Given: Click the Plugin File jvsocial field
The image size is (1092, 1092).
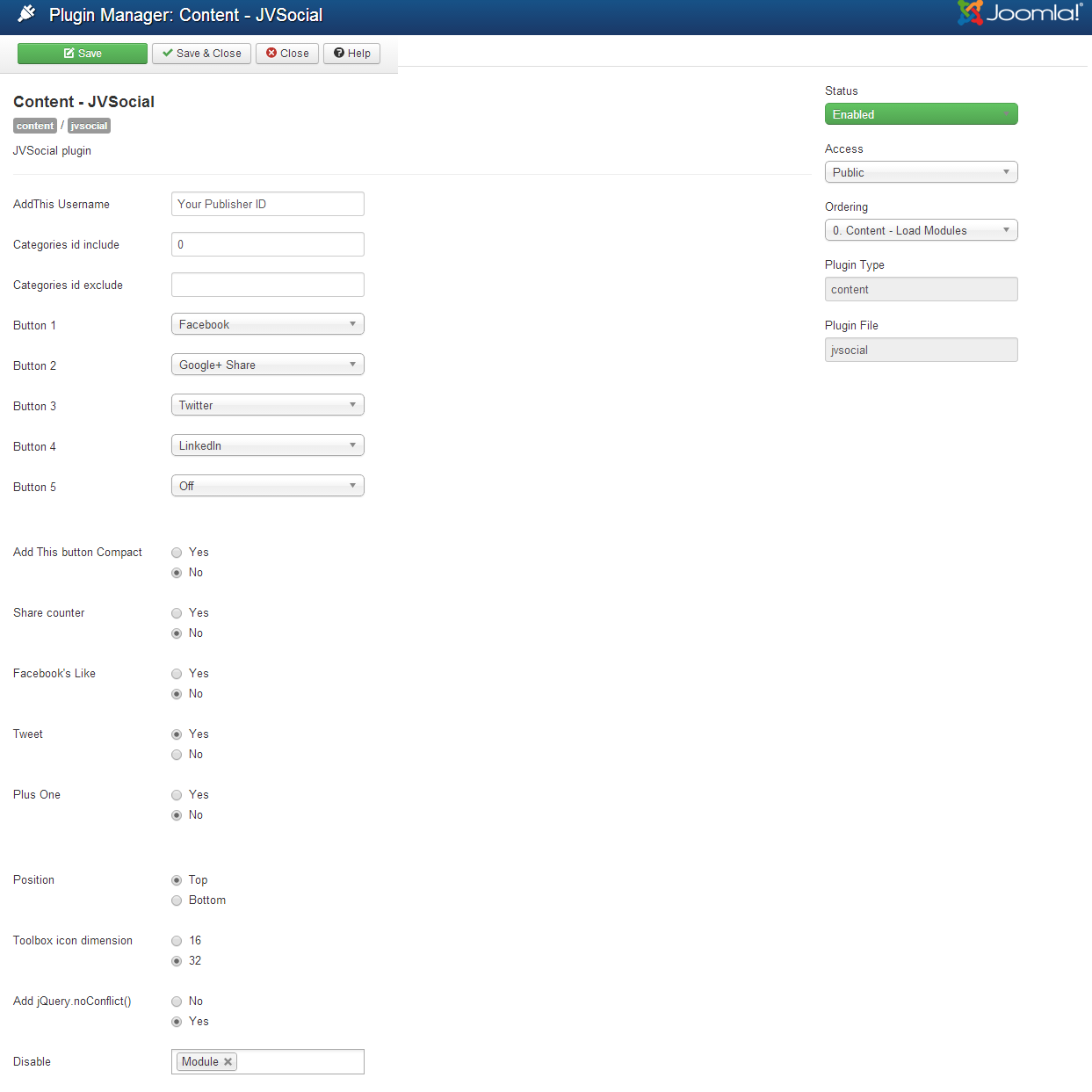Looking at the screenshot, I should pos(922,350).
